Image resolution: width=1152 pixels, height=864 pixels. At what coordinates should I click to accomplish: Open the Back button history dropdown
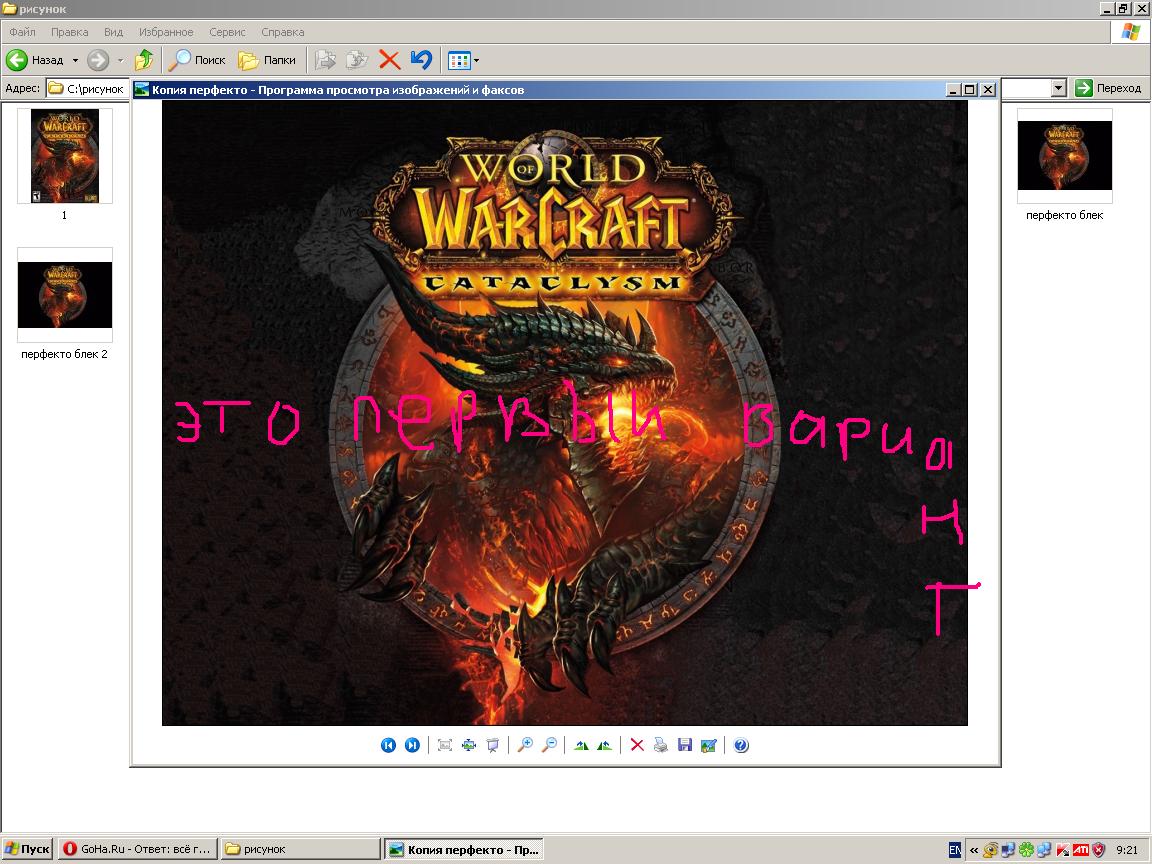point(75,60)
